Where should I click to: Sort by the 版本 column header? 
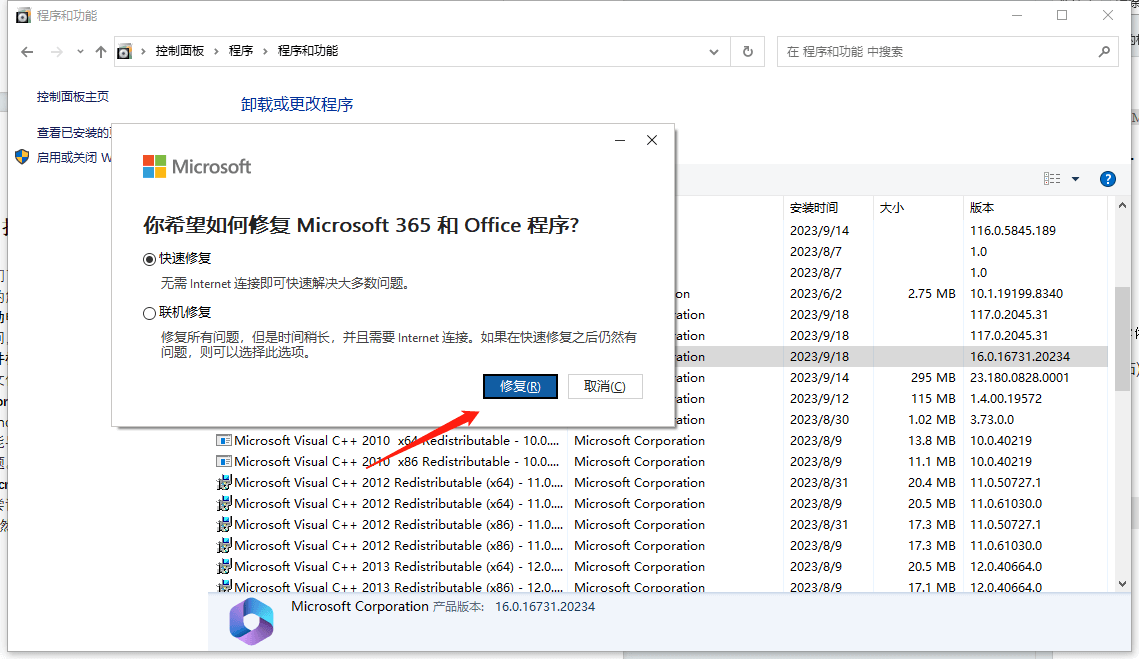pyautogui.click(x=982, y=208)
